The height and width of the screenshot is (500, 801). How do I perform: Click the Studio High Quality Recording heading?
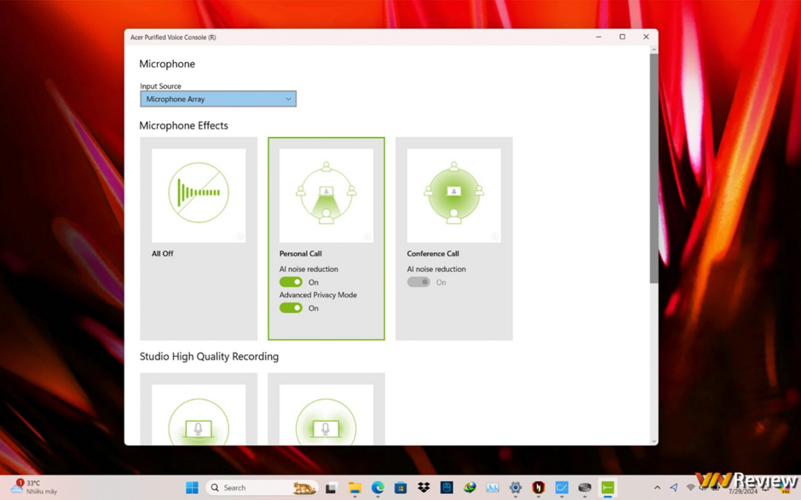209,356
